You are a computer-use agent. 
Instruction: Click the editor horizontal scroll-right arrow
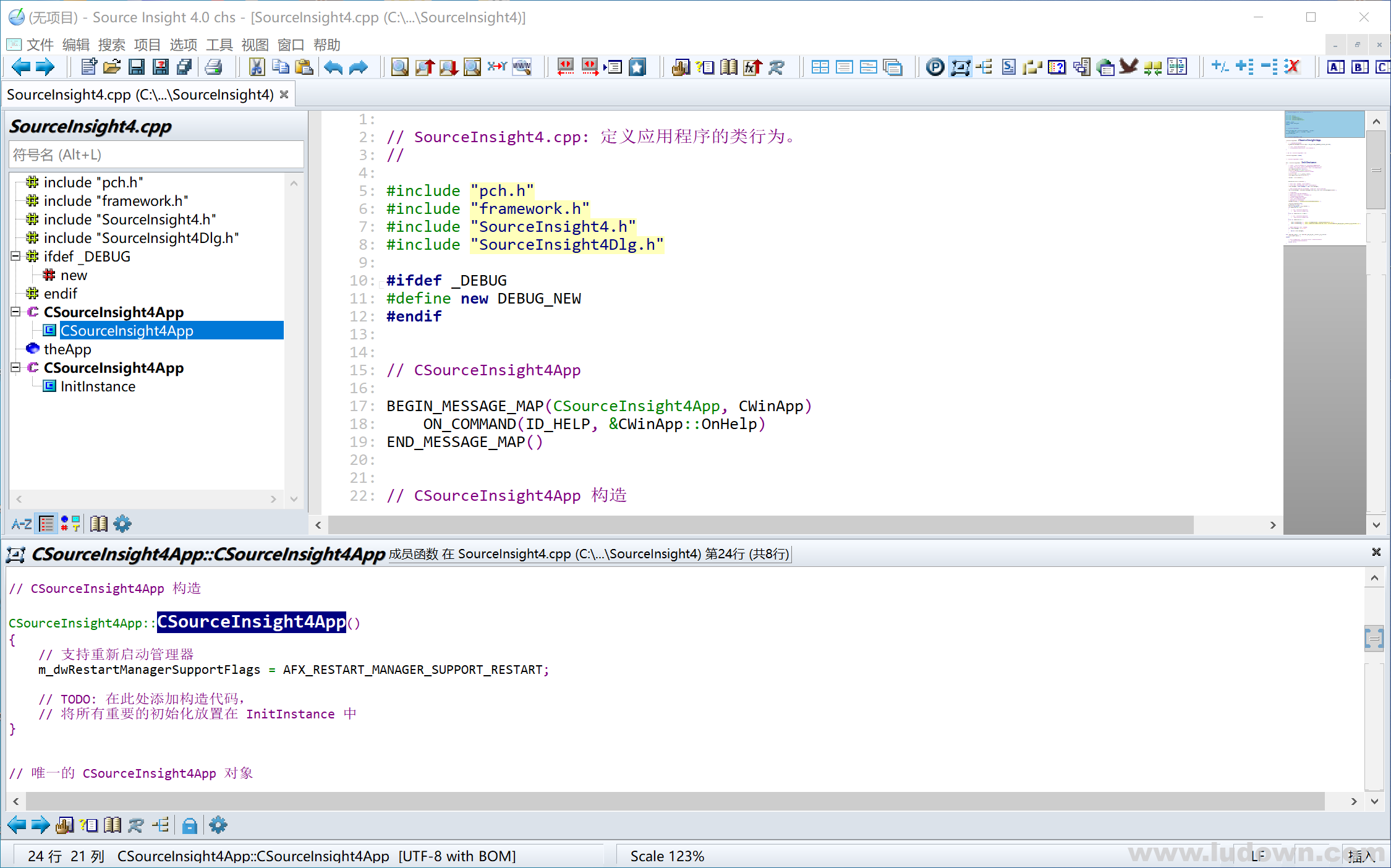click(1272, 525)
